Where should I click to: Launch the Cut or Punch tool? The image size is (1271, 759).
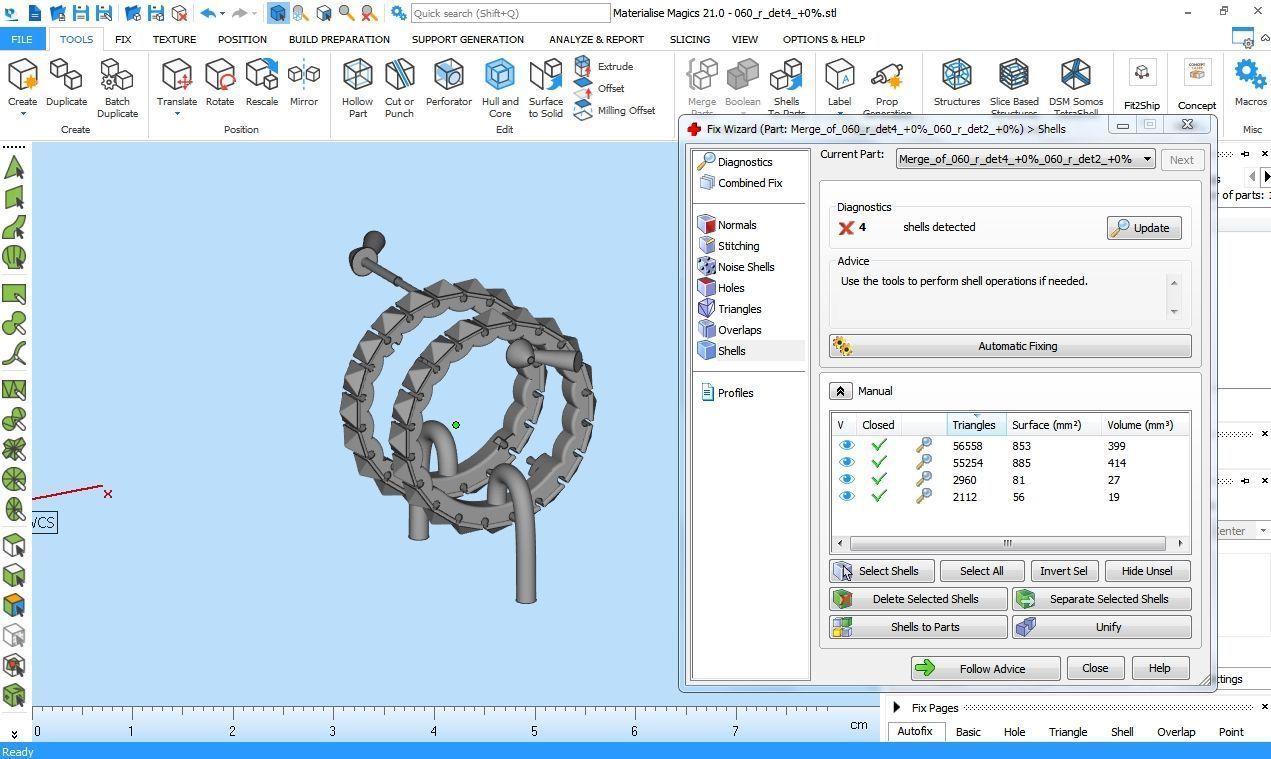point(399,88)
